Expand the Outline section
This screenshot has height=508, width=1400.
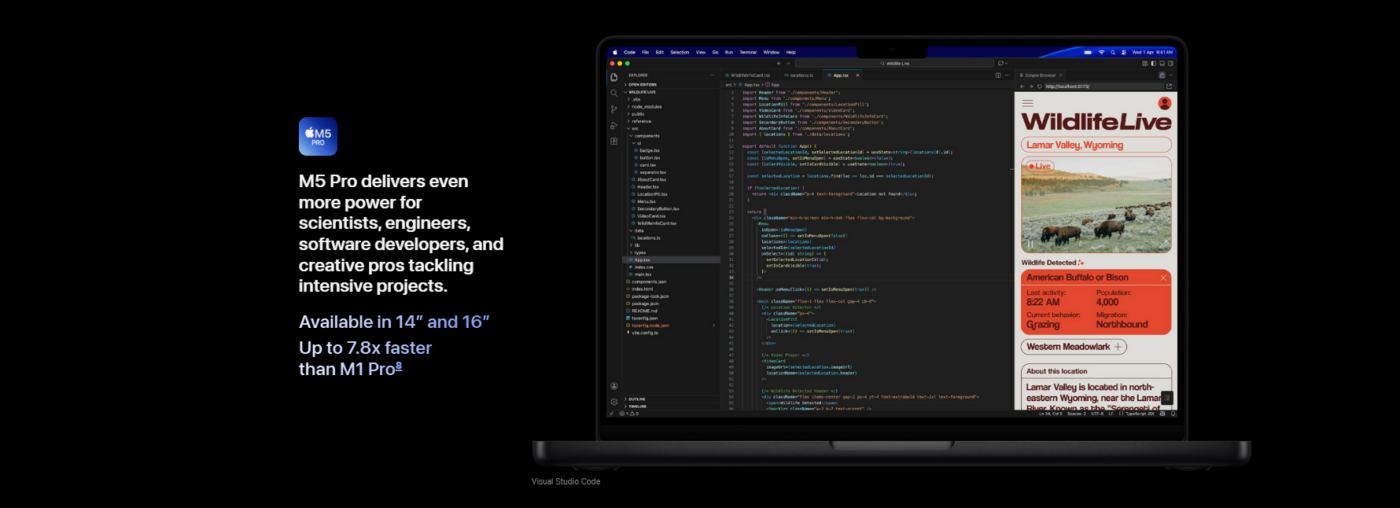coord(637,399)
